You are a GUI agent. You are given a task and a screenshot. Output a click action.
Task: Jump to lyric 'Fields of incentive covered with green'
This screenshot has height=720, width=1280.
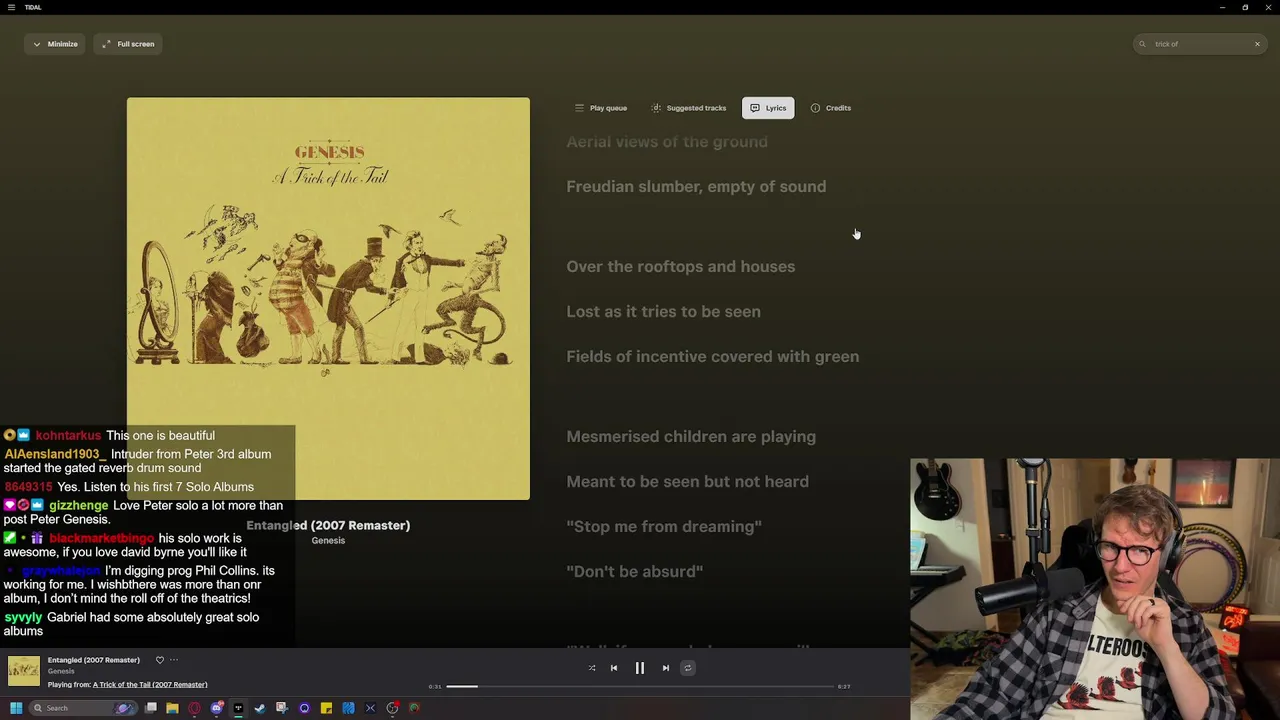(x=713, y=357)
